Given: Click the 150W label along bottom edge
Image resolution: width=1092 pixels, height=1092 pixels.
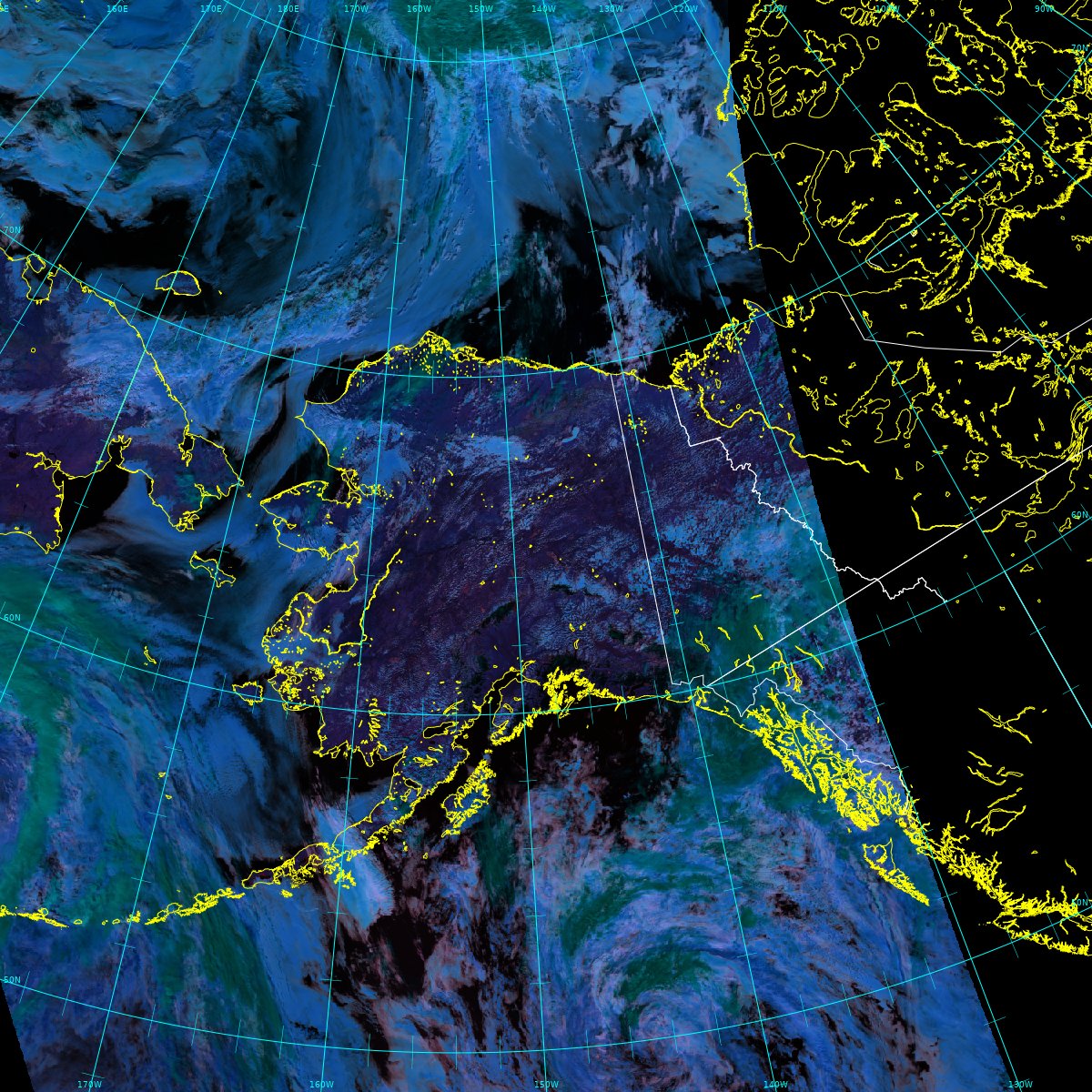Looking at the screenshot, I should 546,1084.
